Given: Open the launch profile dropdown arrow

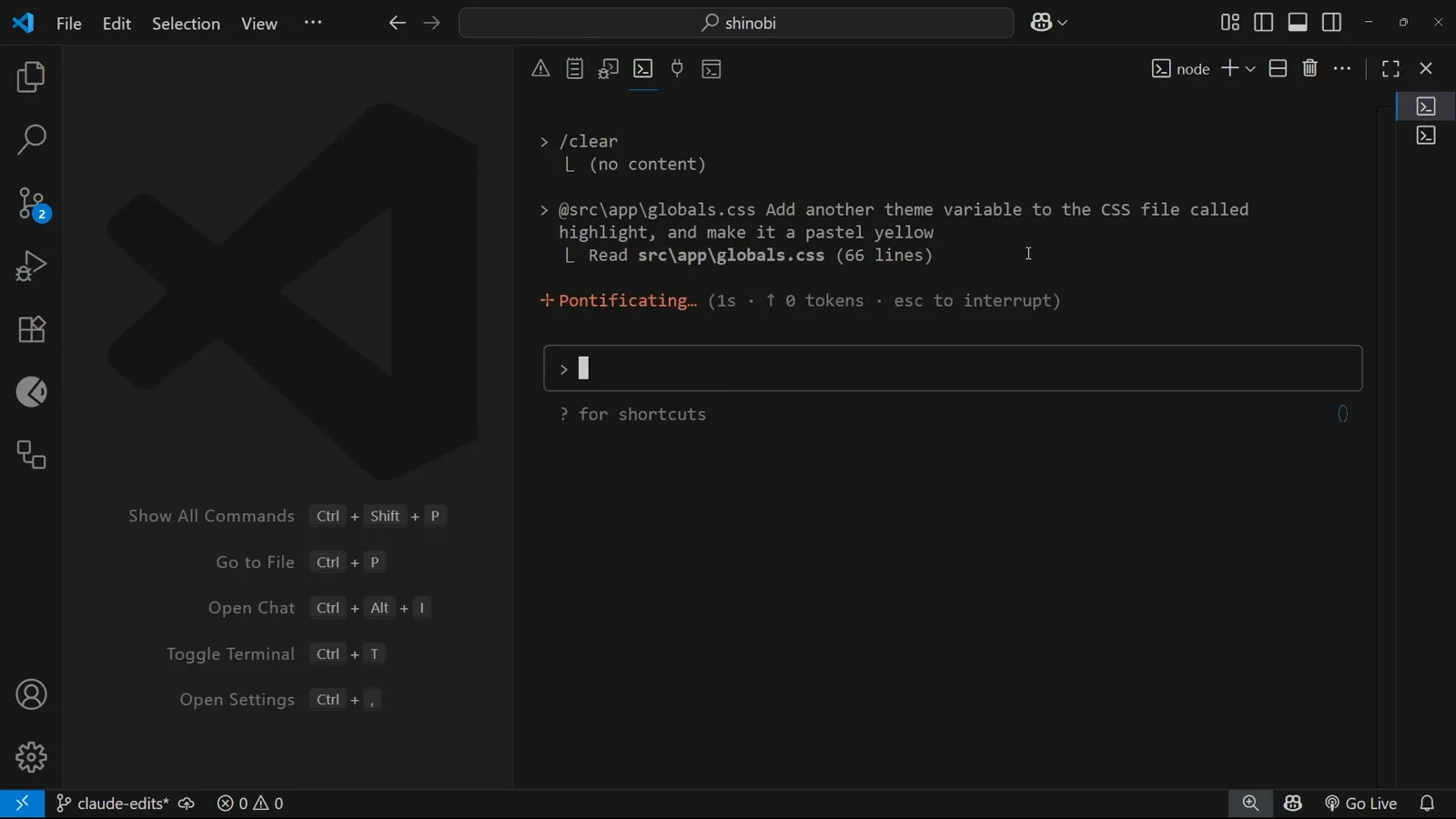Looking at the screenshot, I should point(1250,69).
